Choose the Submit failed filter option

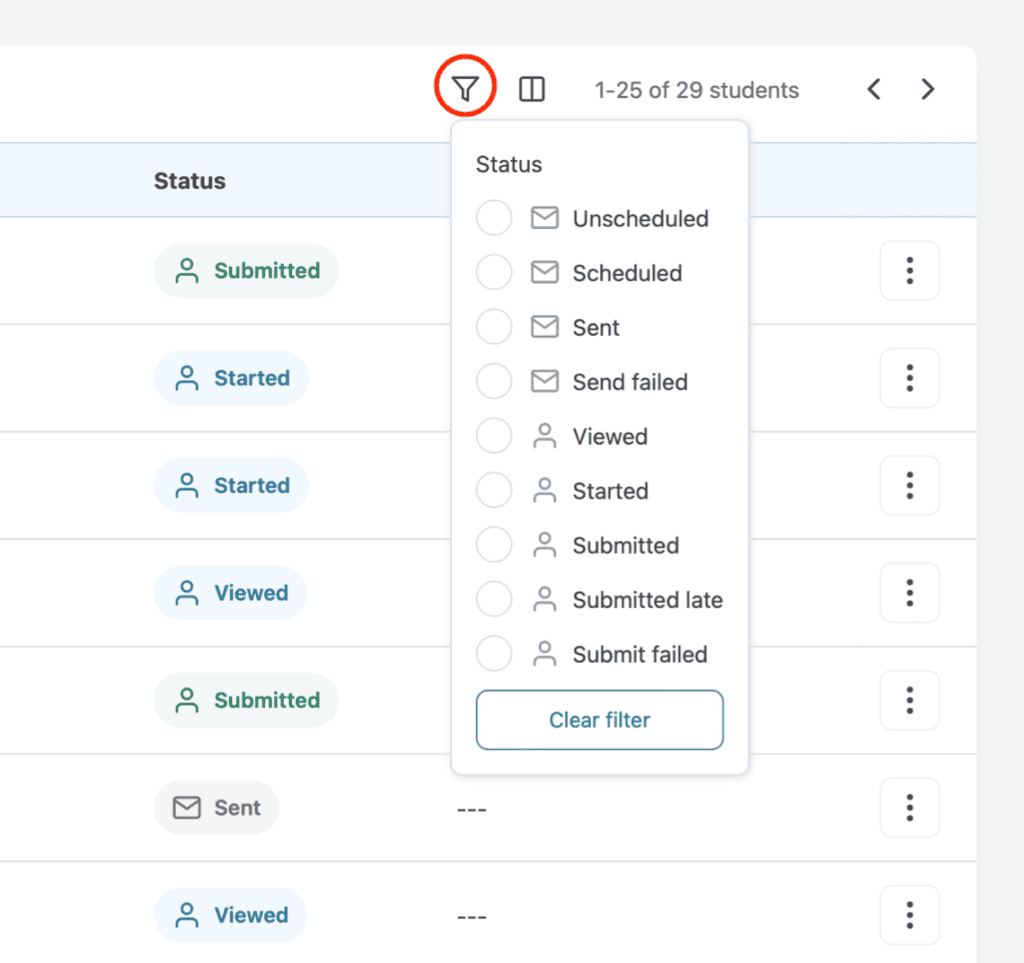[494, 653]
